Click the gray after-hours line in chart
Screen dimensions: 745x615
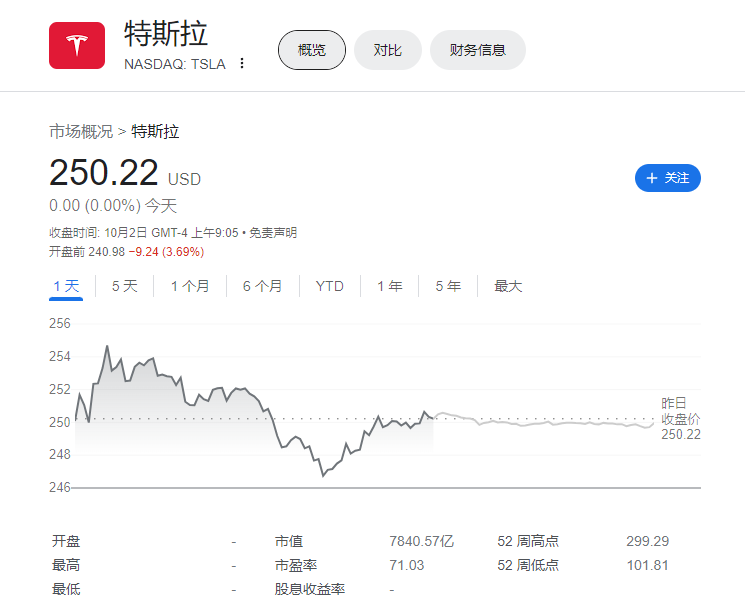tap(544, 421)
